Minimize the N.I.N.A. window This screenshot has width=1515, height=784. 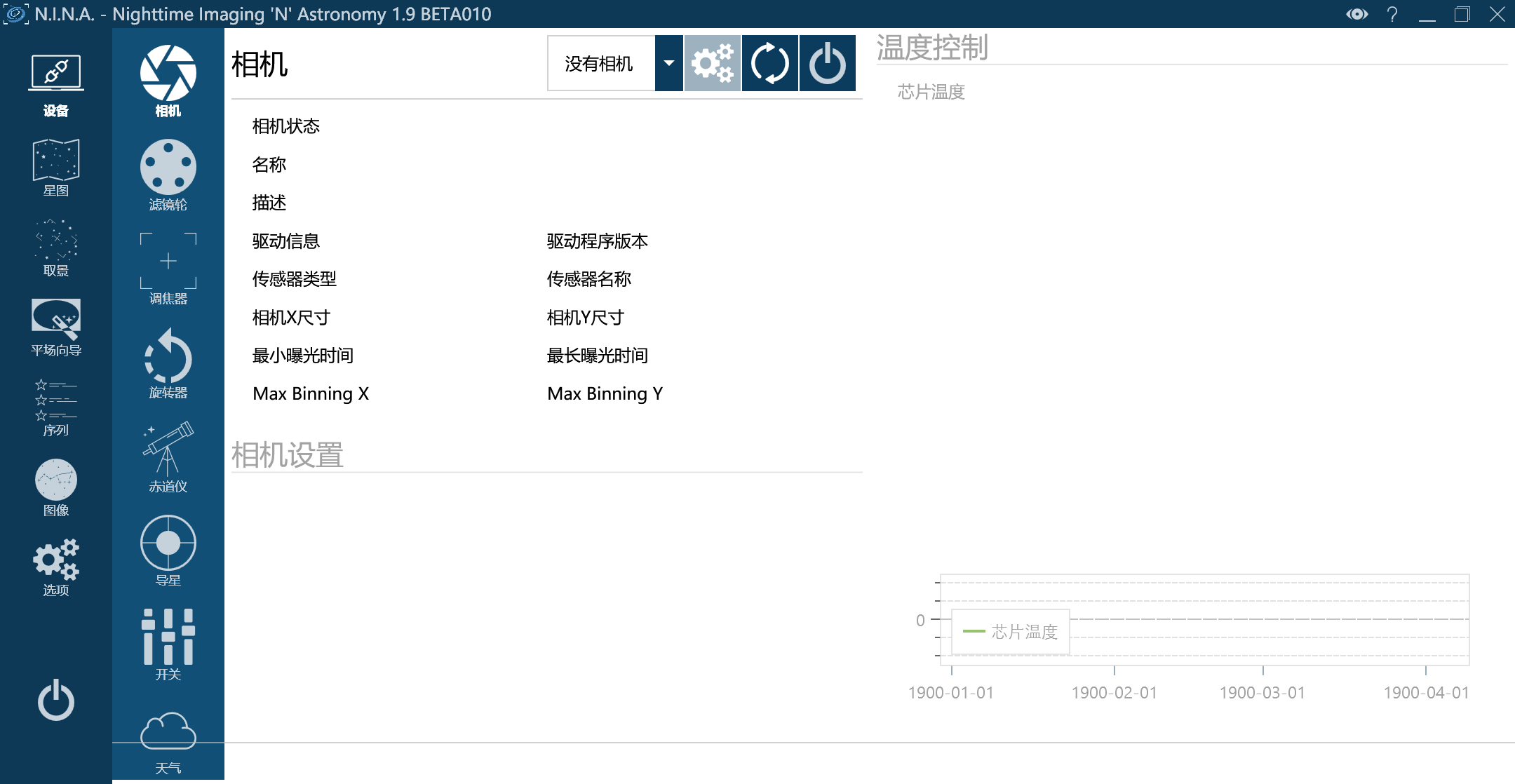(1427, 14)
